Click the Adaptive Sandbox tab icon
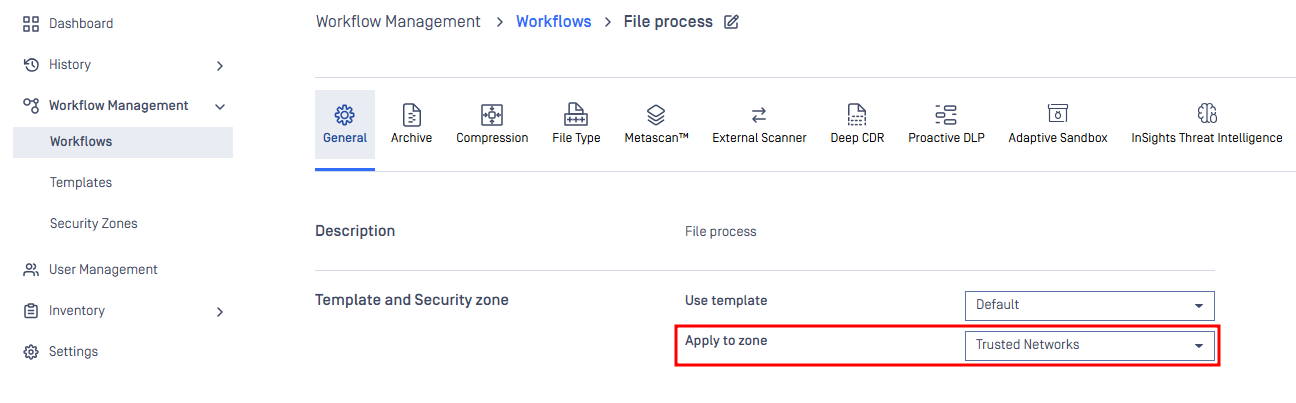1296x403 pixels. [x=1057, y=114]
